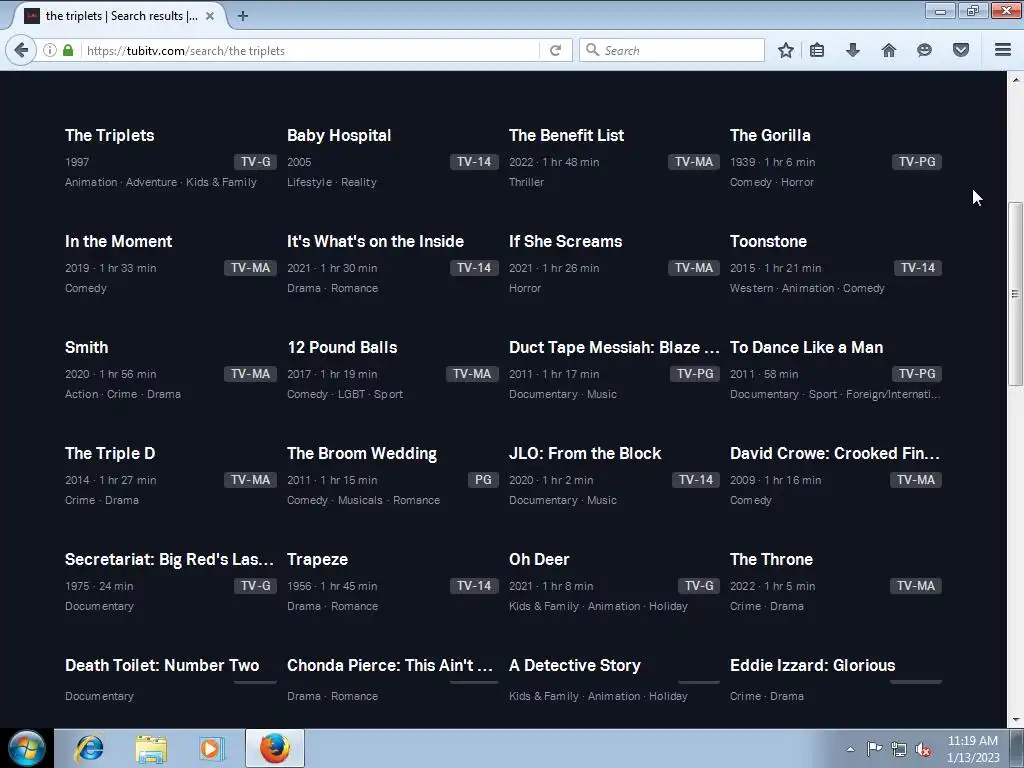
Task: Open 'Chonda Pierce: This Ain't ...' title
Action: coord(390,665)
